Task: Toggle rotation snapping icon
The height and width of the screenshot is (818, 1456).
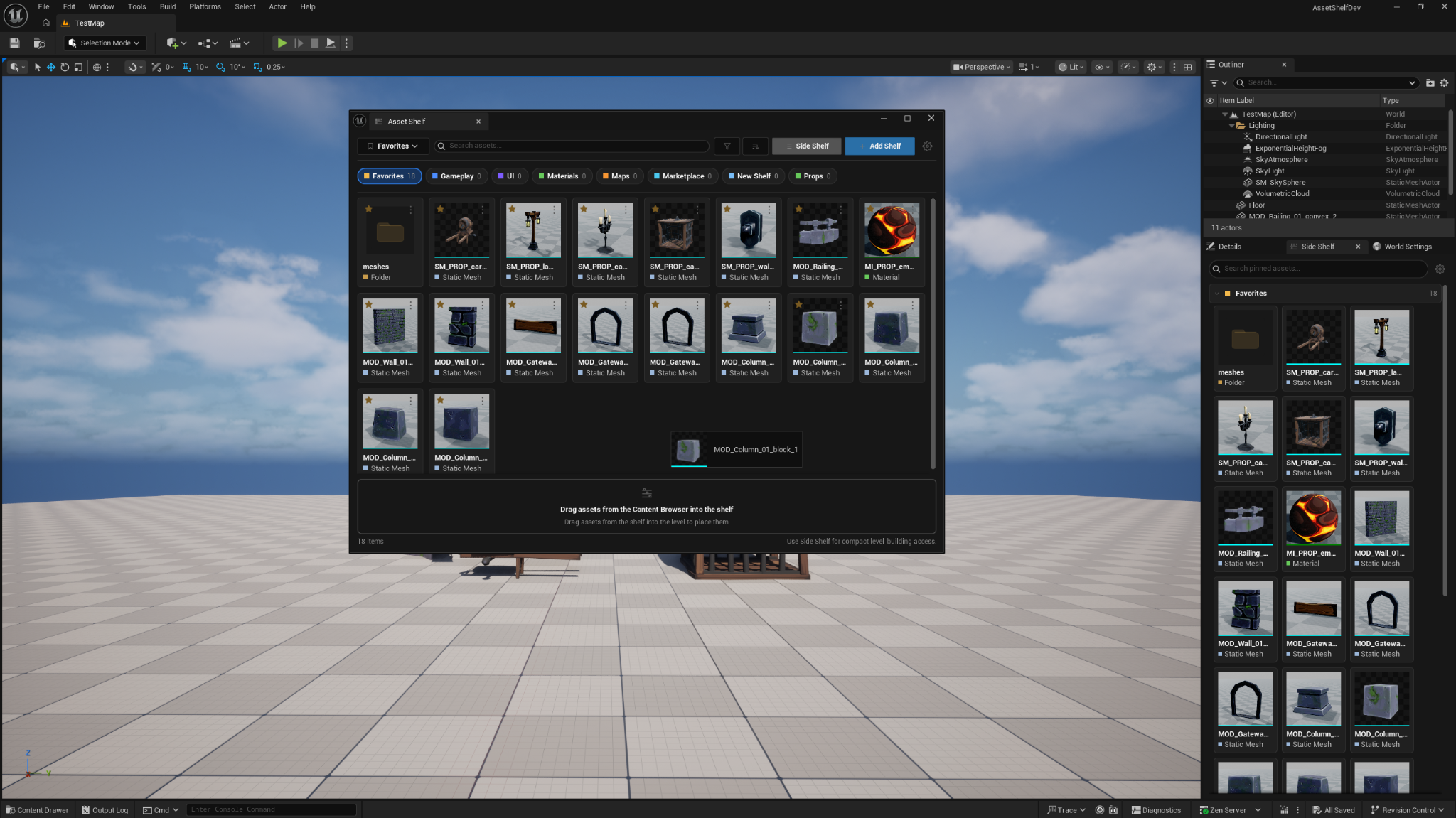Action: point(220,67)
